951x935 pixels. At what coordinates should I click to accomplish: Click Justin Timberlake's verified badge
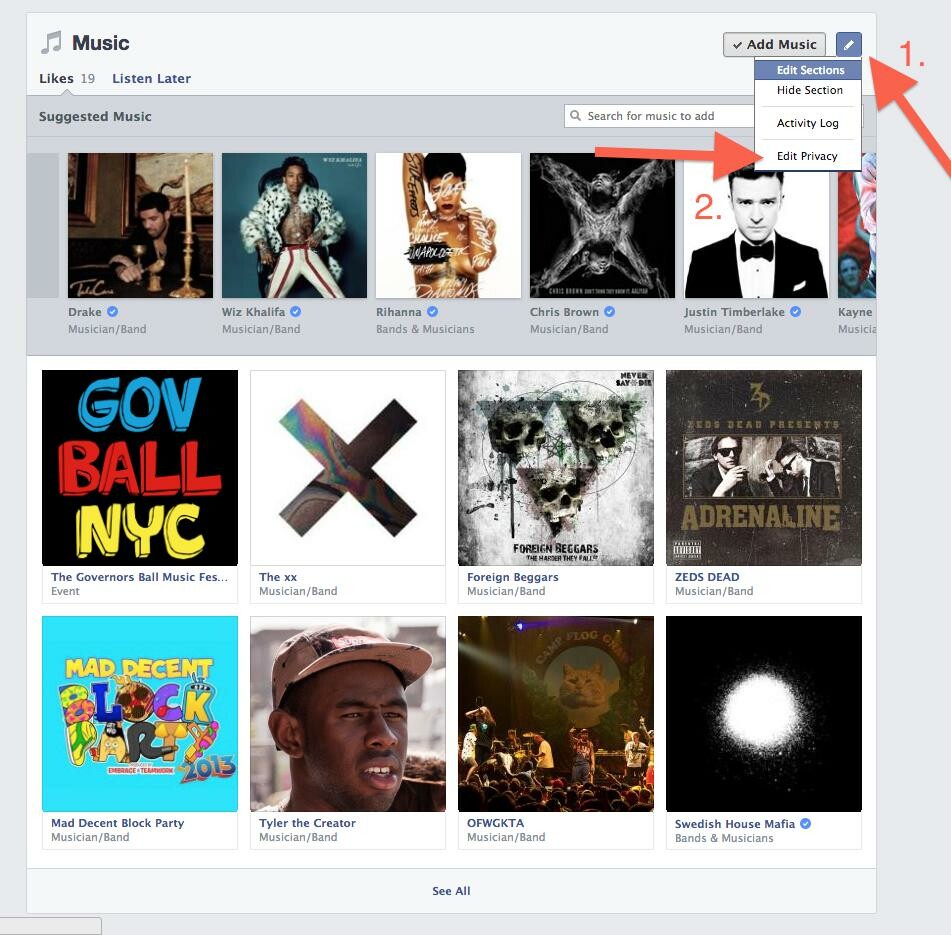(x=795, y=312)
